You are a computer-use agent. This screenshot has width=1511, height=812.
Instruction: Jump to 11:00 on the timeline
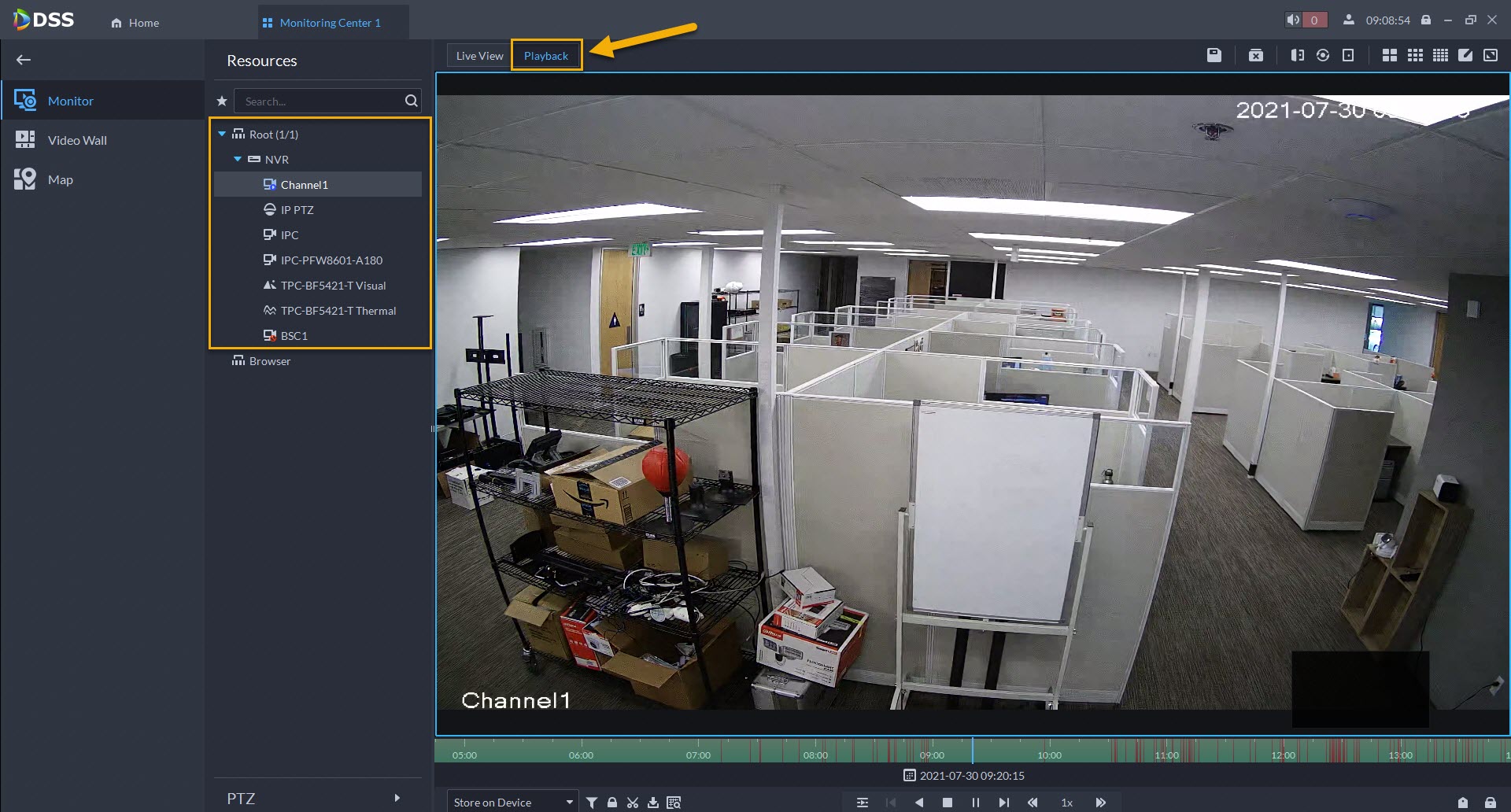pos(1166,755)
